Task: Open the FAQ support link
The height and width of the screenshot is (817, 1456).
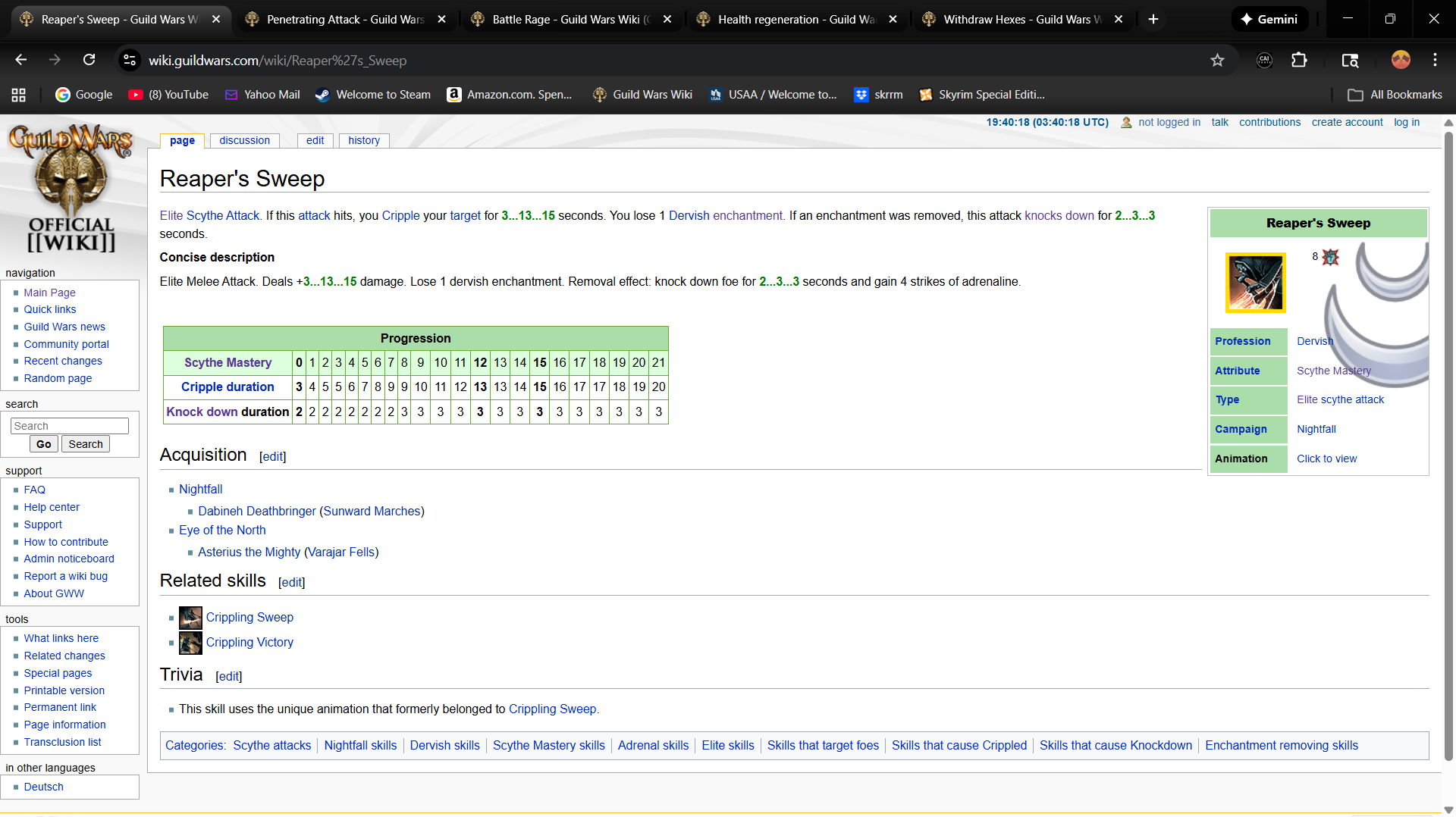Action: [34, 490]
